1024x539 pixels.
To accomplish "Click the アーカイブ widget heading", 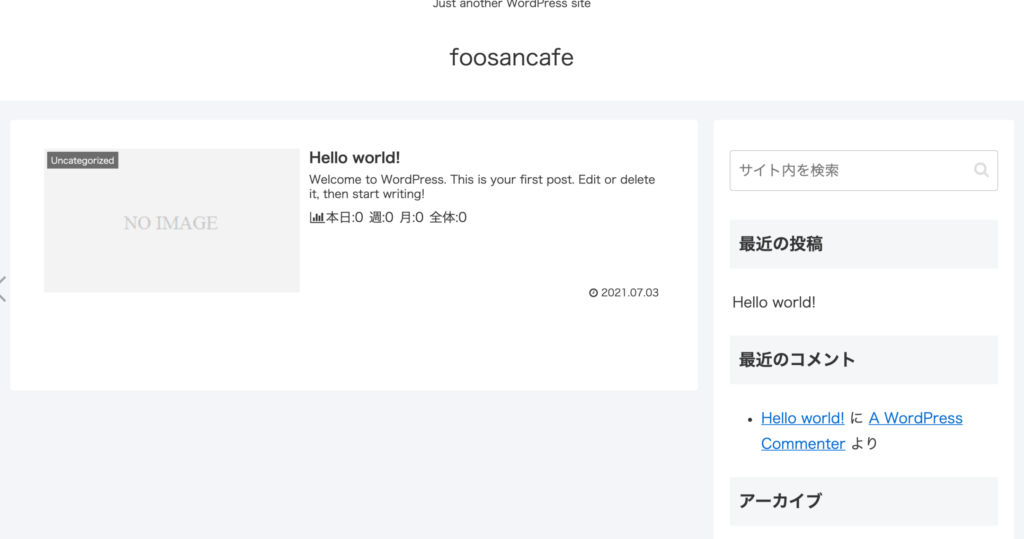I will click(780, 500).
